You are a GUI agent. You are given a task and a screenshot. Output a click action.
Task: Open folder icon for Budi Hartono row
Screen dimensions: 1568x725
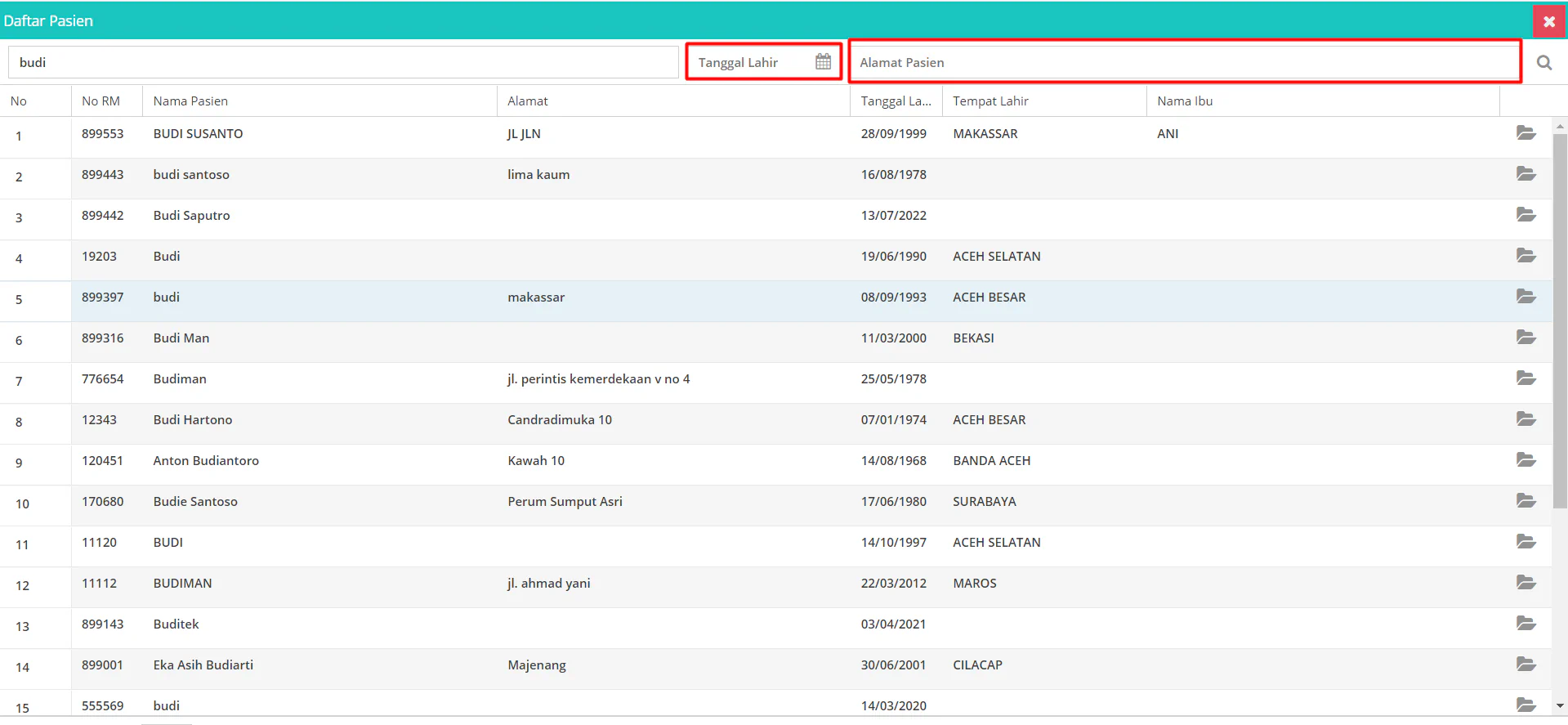pyautogui.click(x=1526, y=418)
